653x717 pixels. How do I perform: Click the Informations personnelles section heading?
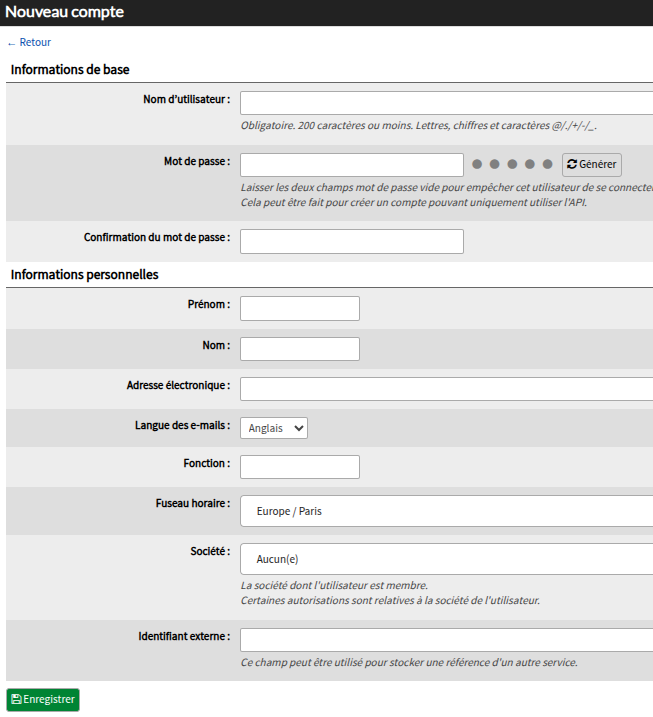(x=85, y=274)
